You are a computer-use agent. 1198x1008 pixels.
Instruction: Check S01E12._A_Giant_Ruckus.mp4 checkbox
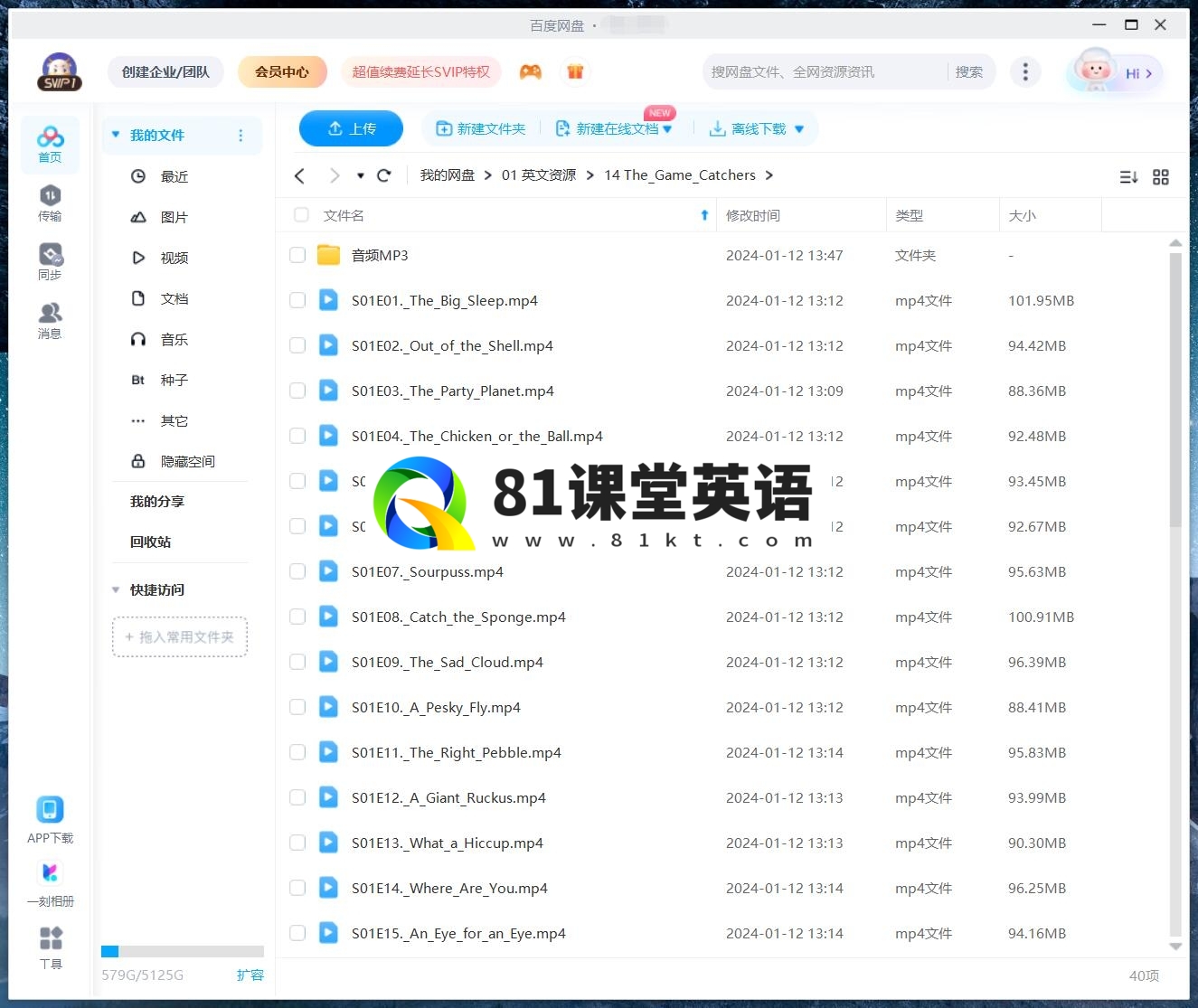point(297,797)
